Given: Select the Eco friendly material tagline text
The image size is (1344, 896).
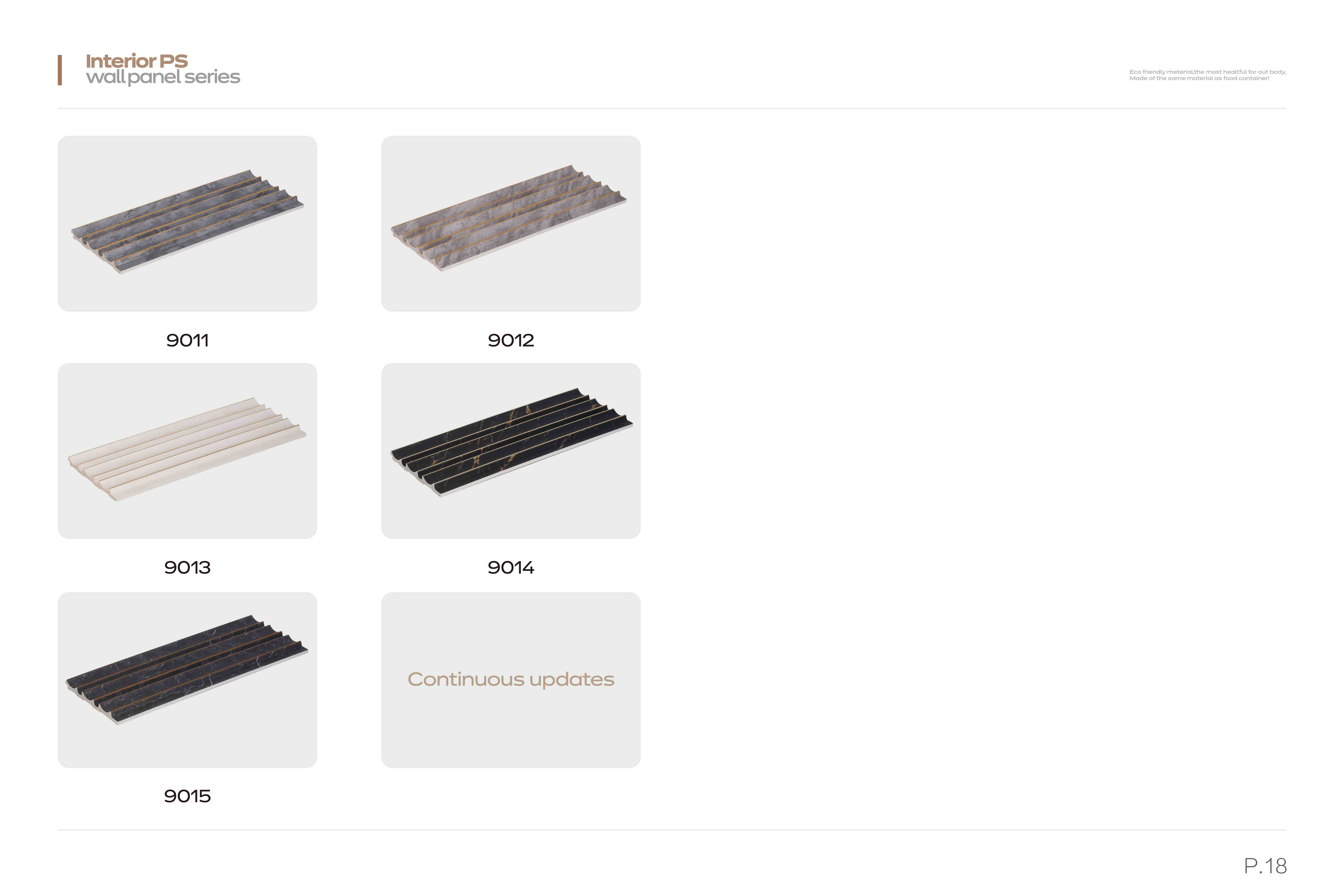Looking at the screenshot, I should point(1207,72).
